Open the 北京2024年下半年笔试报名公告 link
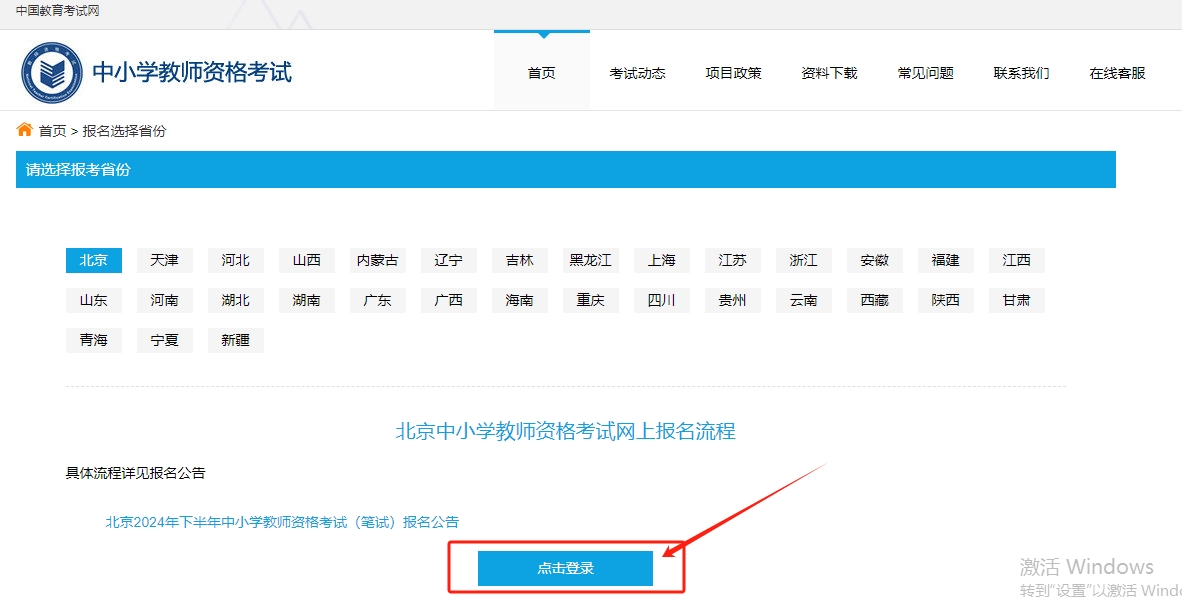Image resolution: width=1182 pixels, height=597 pixels. click(282, 521)
